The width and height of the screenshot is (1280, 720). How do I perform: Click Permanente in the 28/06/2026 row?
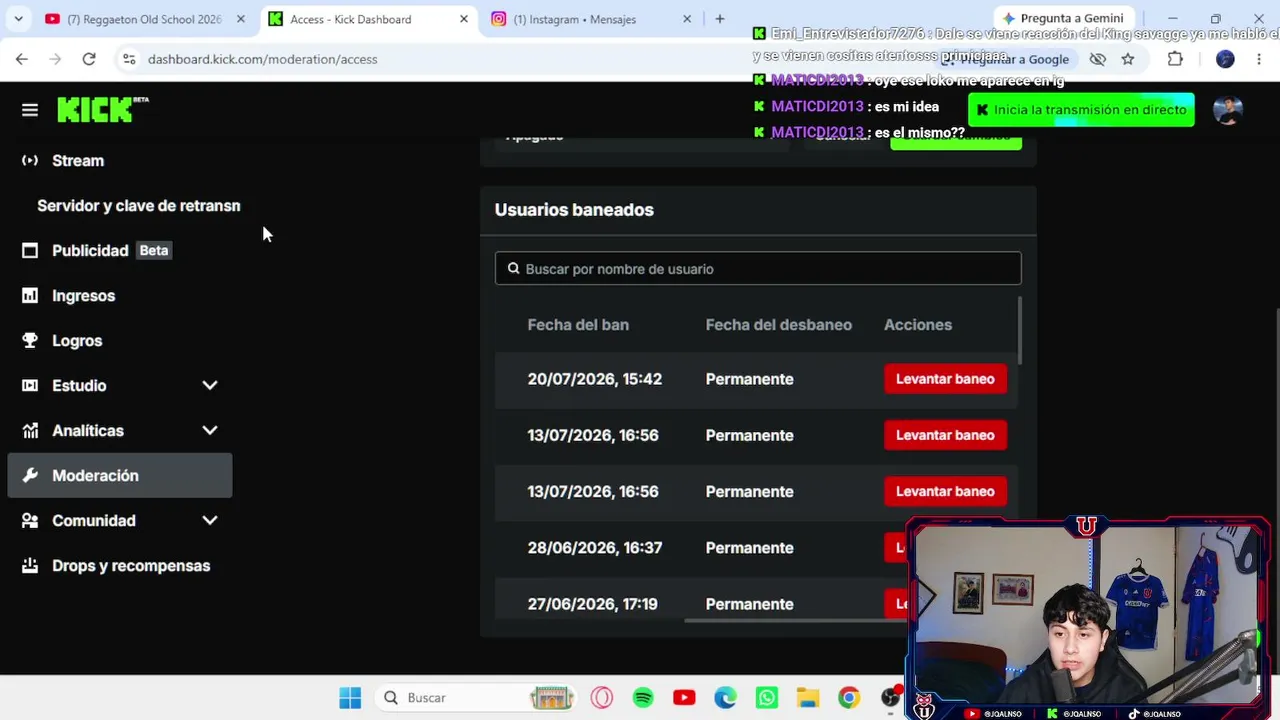[749, 548]
